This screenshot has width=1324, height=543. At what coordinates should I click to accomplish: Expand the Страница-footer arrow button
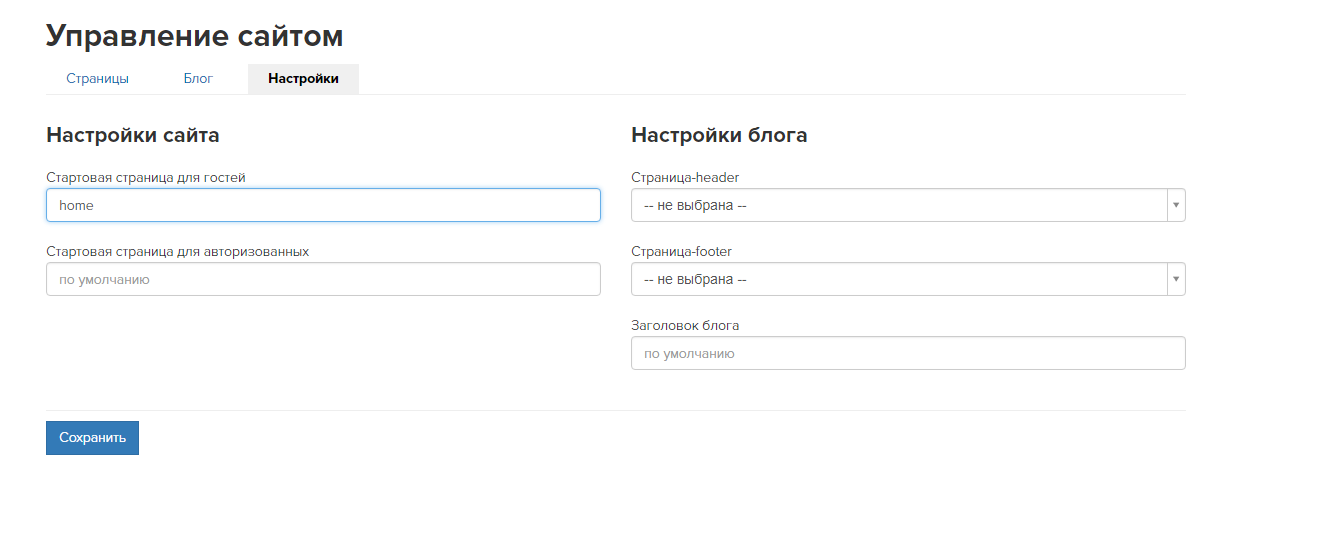1176,279
